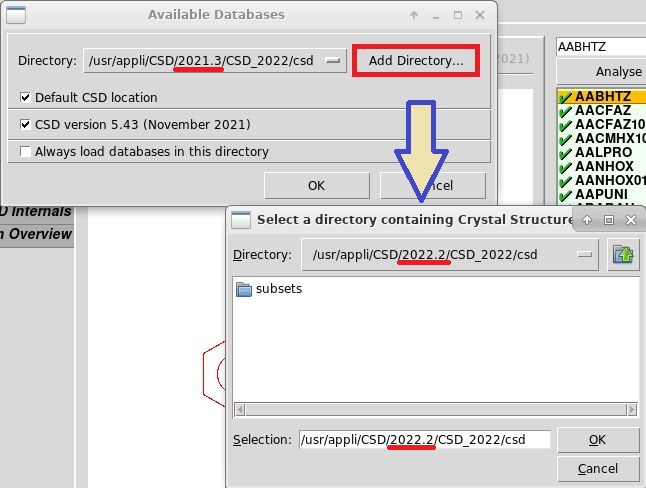Cancel the directory selection dialog
Screen dimensions: 646x488
tap(598, 469)
